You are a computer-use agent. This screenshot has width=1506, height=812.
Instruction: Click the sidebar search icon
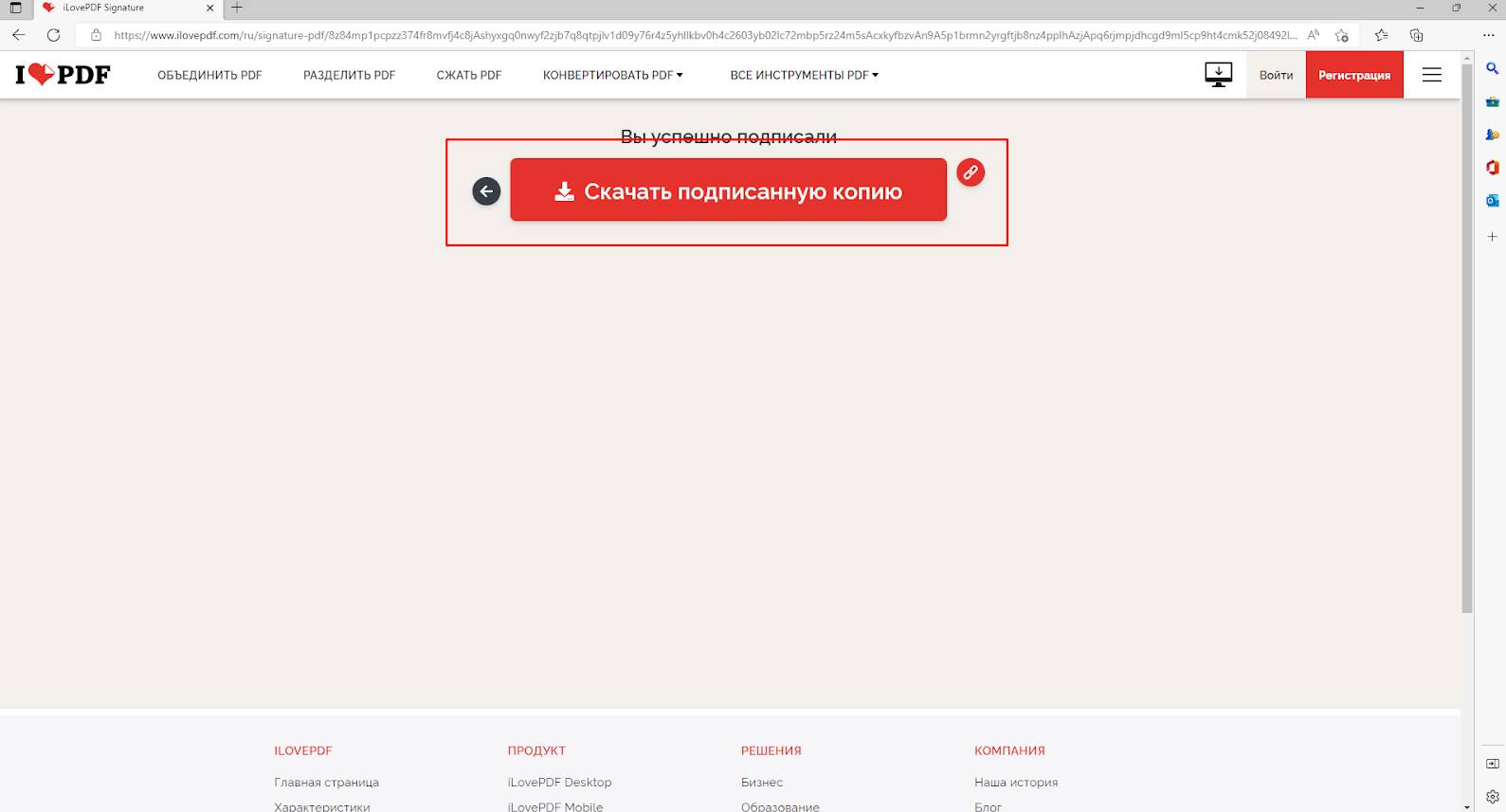[1492, 68]
